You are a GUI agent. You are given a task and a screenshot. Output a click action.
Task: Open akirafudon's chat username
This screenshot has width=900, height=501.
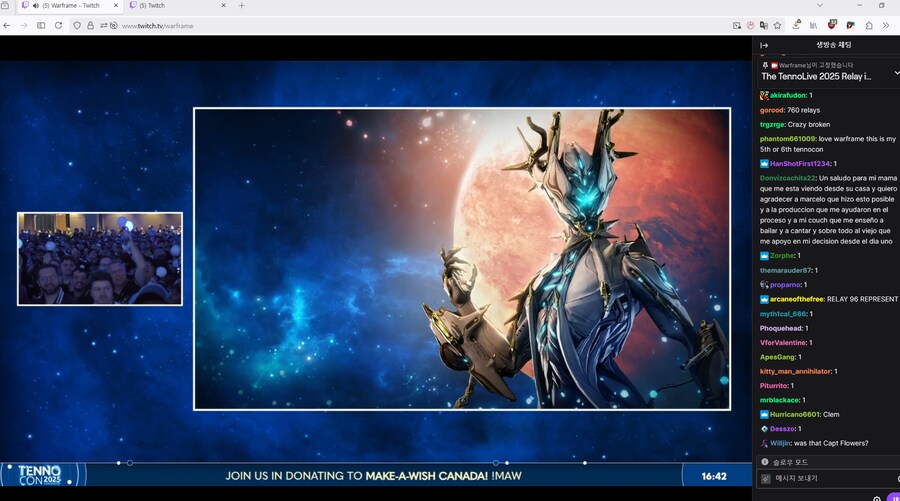click(x=788, y=95)
